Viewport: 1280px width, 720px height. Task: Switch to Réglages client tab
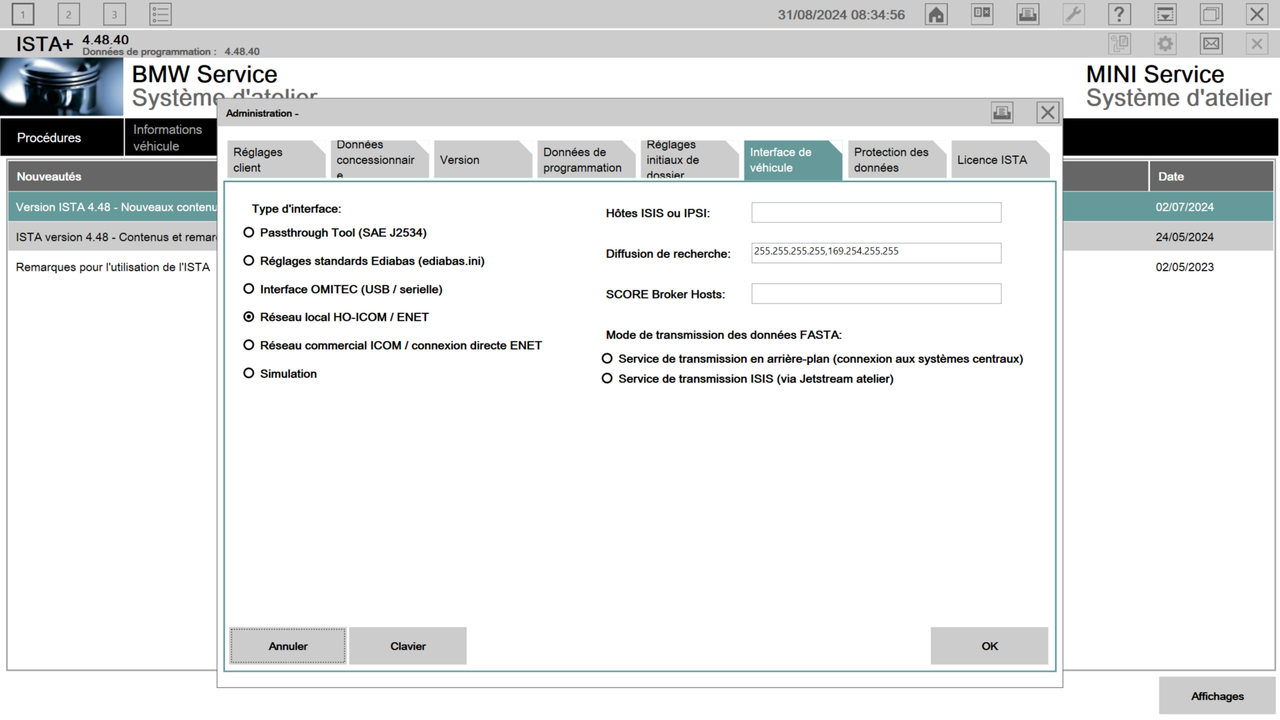(x=275, y=160)
